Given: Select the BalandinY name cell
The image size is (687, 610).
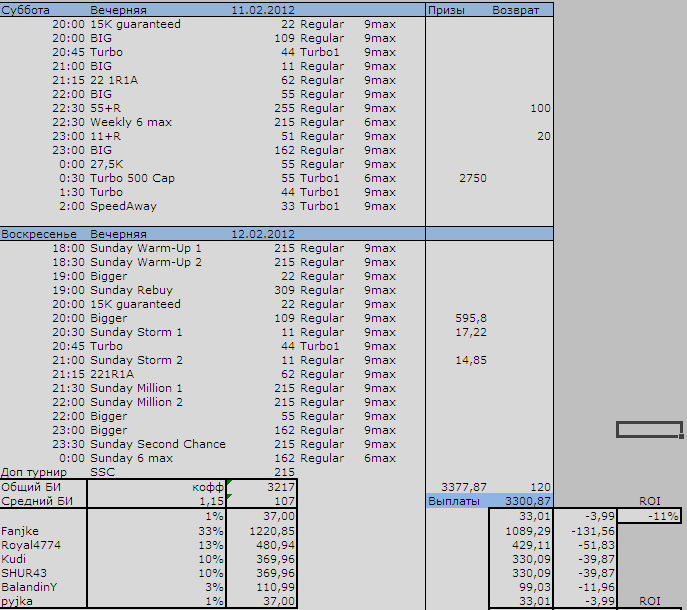Looking at the screenshot, I should 29,587.
